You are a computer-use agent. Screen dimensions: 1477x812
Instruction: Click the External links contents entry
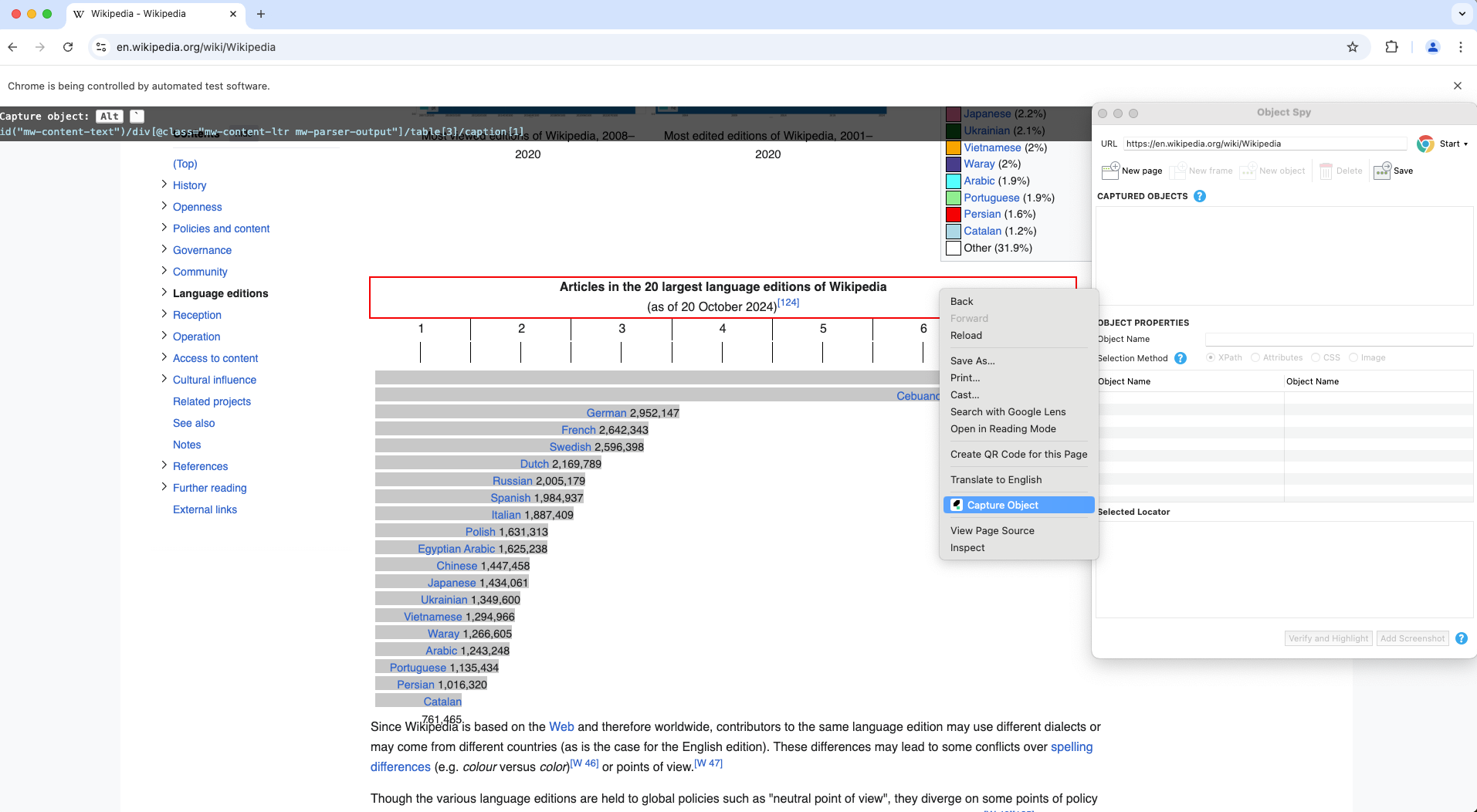click(205, 509)
